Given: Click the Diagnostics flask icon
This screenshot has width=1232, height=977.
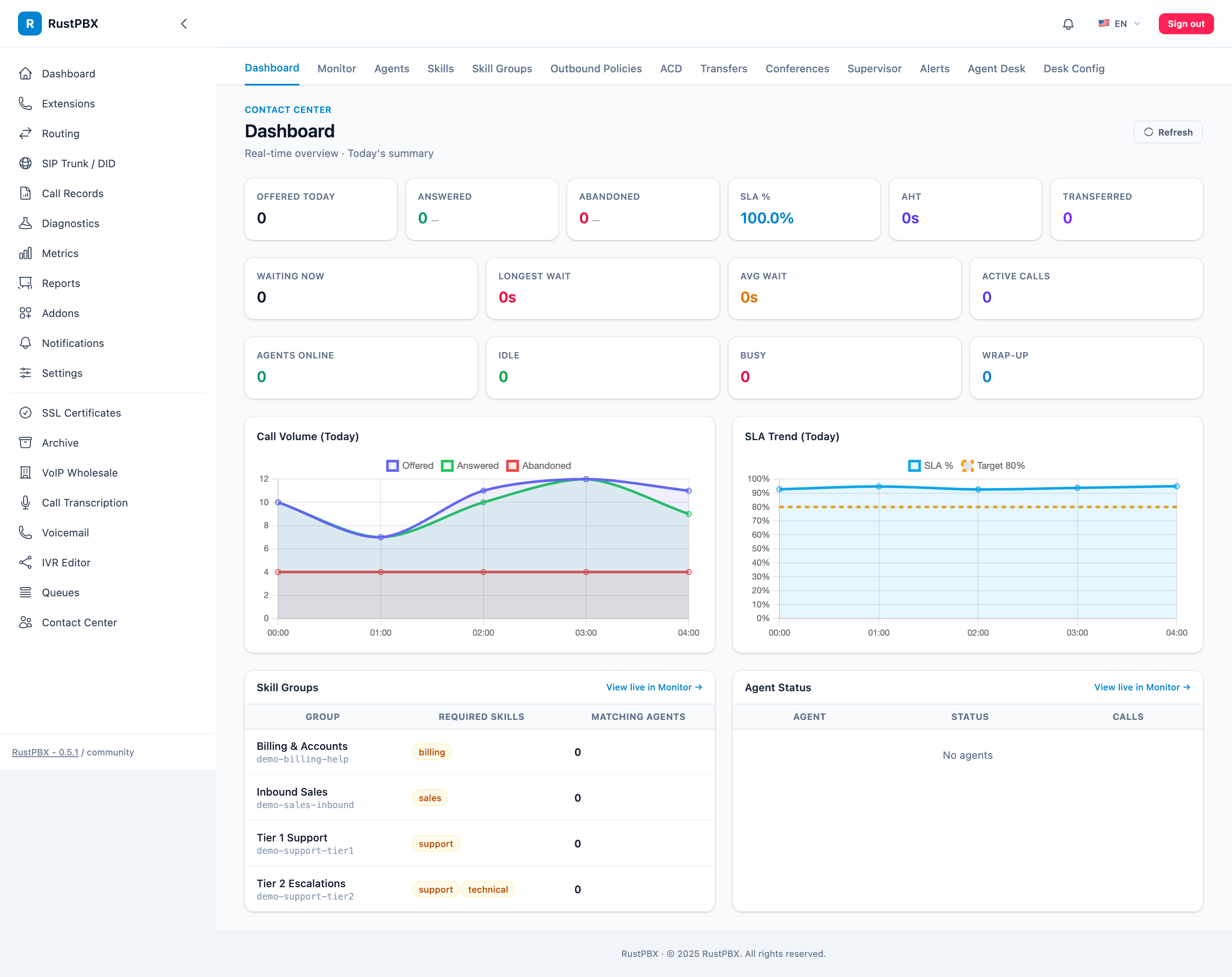Looking at the screenshot, I should tap(25, 223).
